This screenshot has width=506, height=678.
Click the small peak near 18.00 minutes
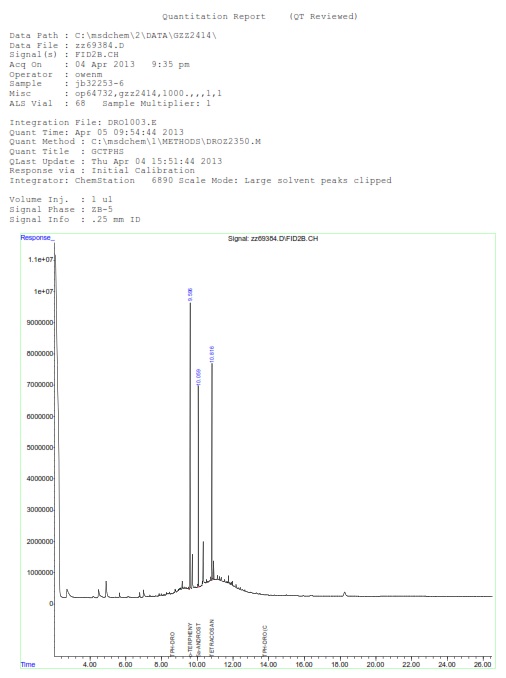coord(345,594)
